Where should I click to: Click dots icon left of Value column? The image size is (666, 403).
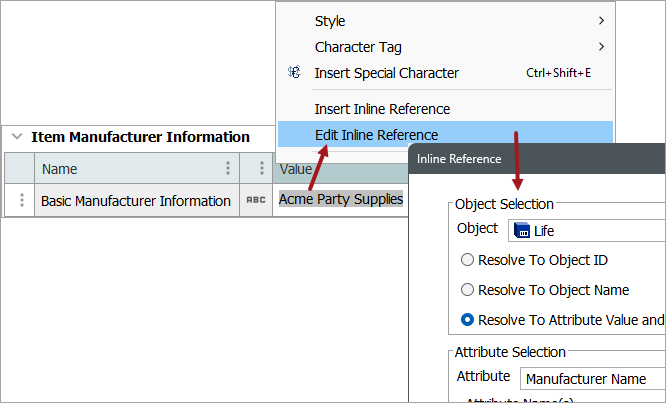click(x=262, y=169)
